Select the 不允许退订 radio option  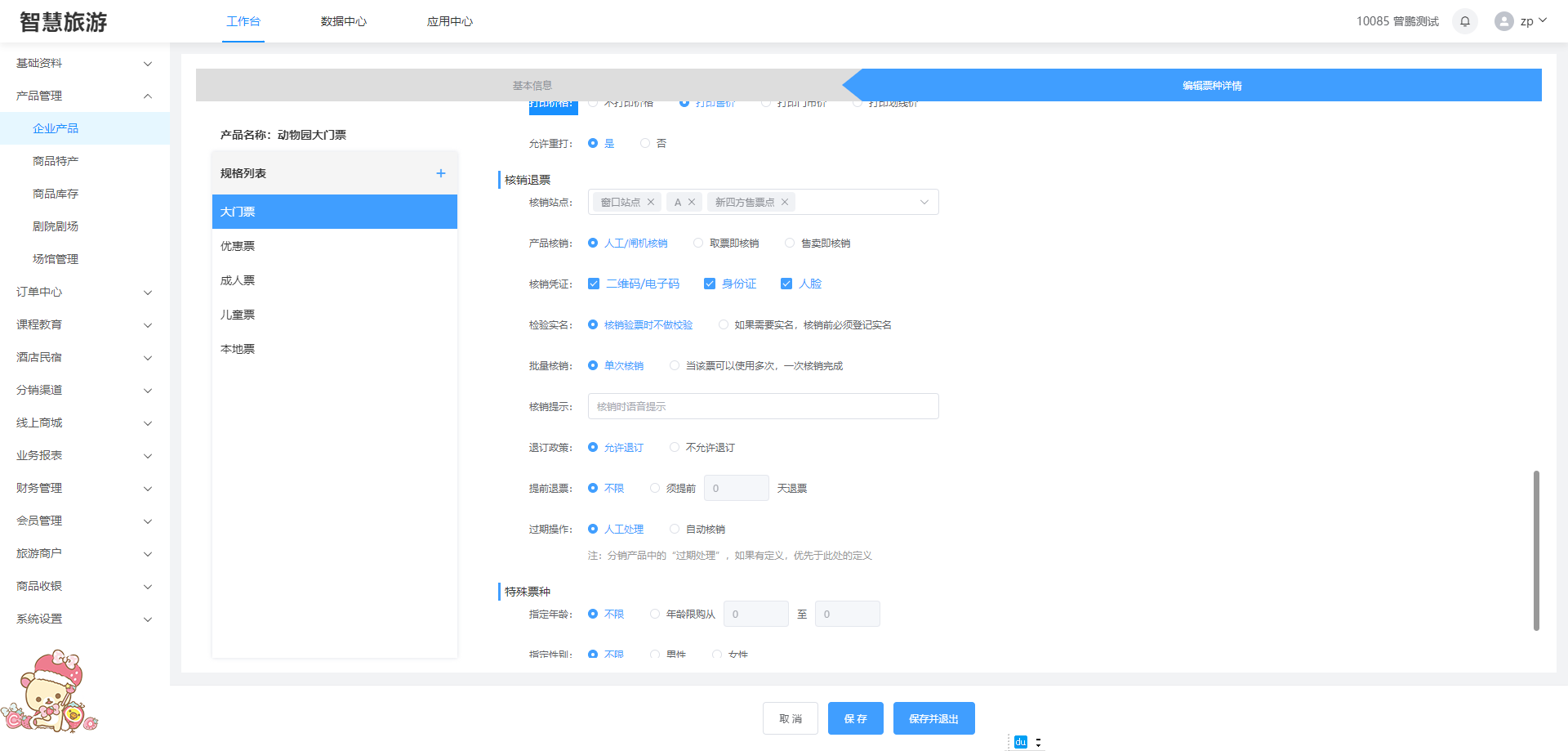pyautogui.click(x=675, y=448)
